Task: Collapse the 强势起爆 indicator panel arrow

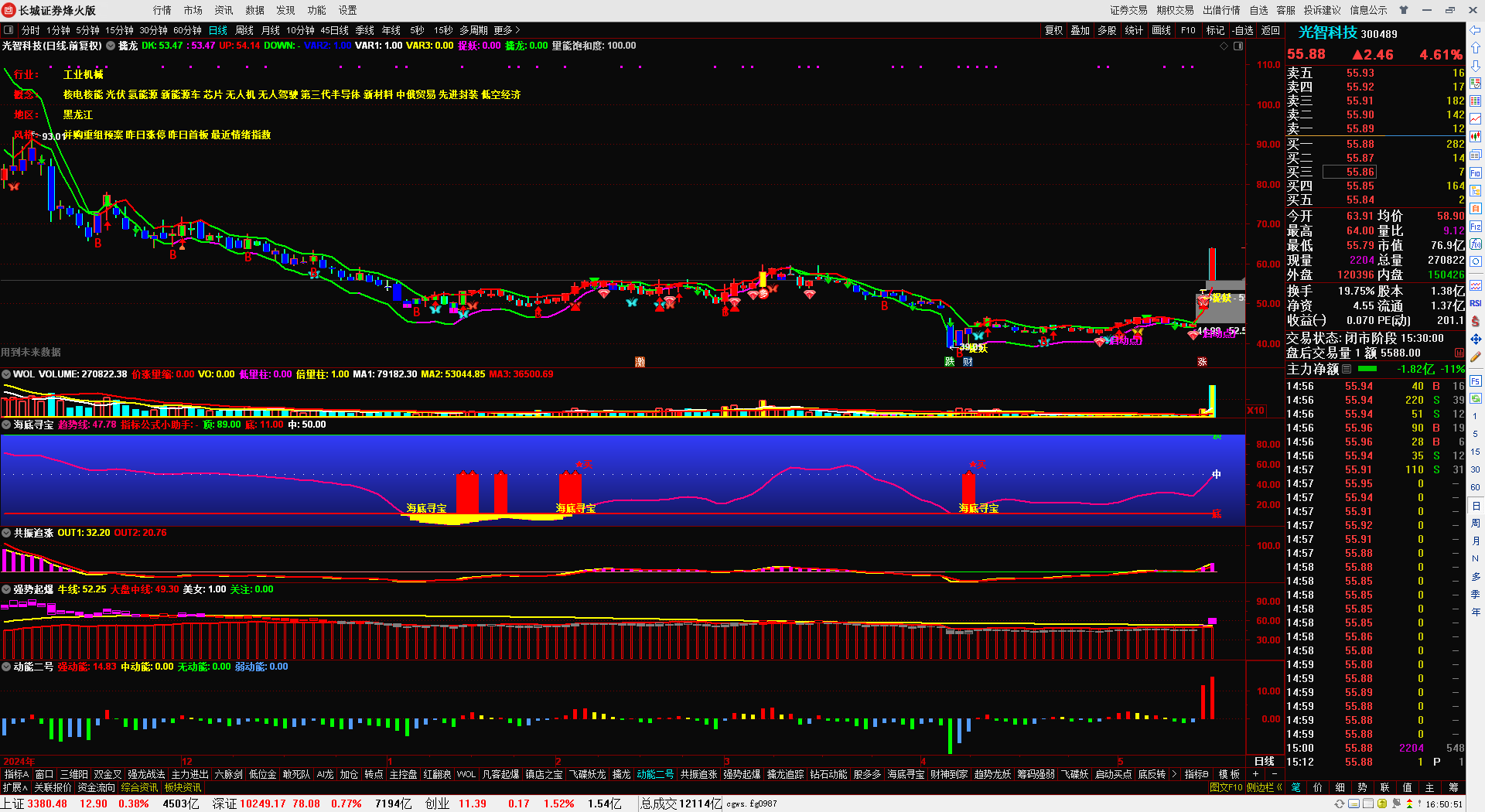Action: (6, 589)
